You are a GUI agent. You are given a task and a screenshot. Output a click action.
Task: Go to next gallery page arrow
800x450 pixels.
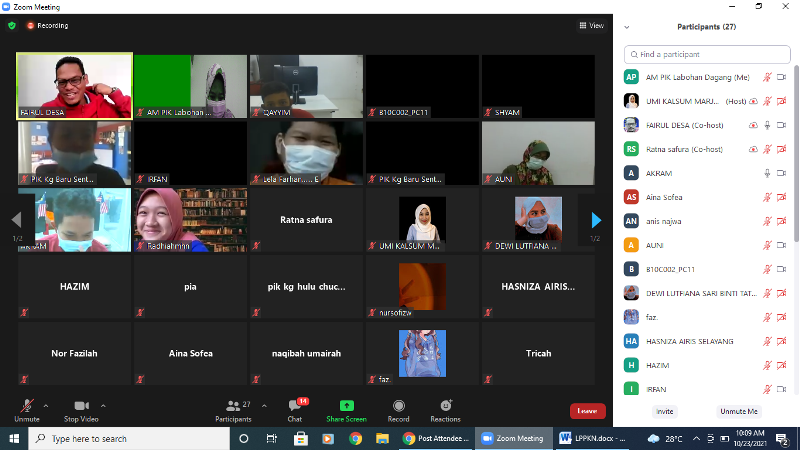[x=596, y=220]
